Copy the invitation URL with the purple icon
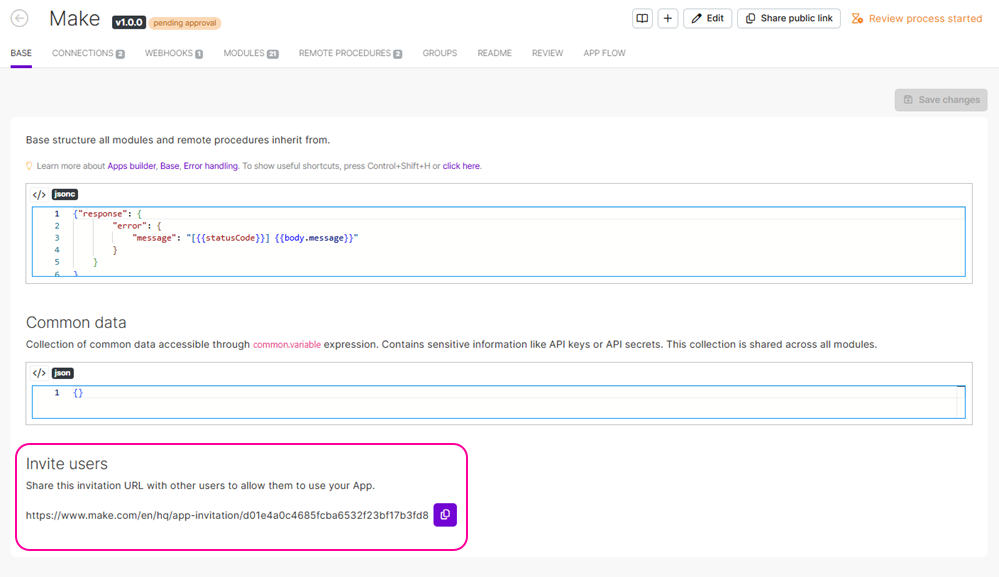999x577 pixels. [x=445, y=515]
